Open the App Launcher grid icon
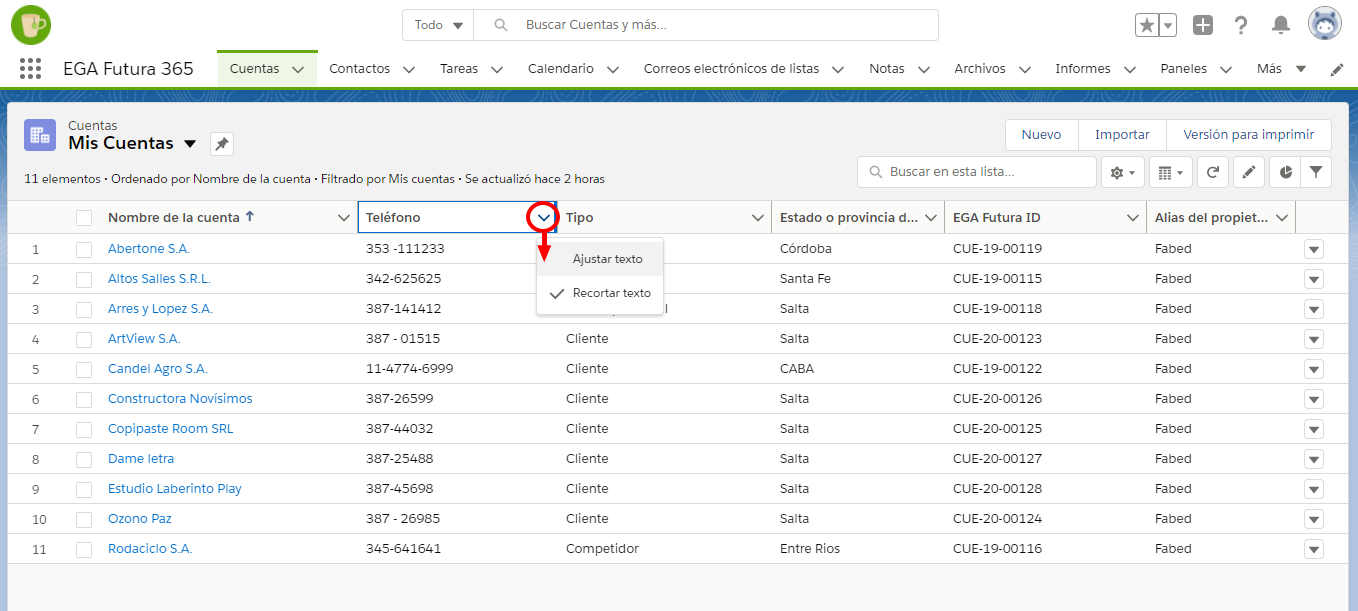 click(30, 69)
